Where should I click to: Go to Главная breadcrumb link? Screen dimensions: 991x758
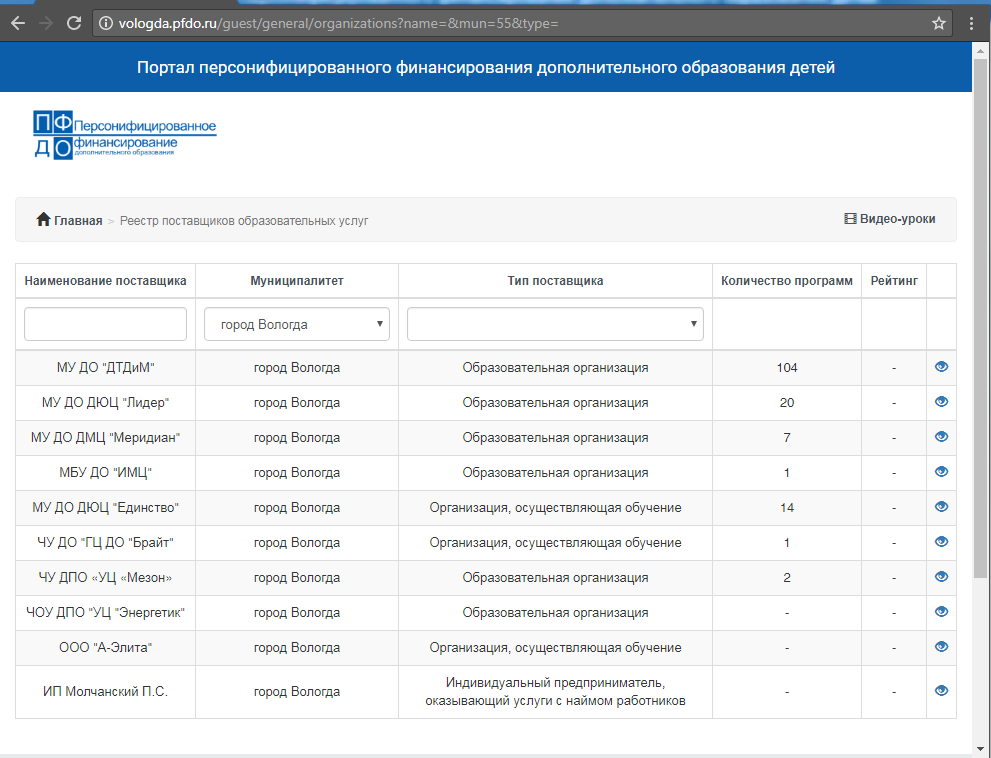[x=78, y=221]
